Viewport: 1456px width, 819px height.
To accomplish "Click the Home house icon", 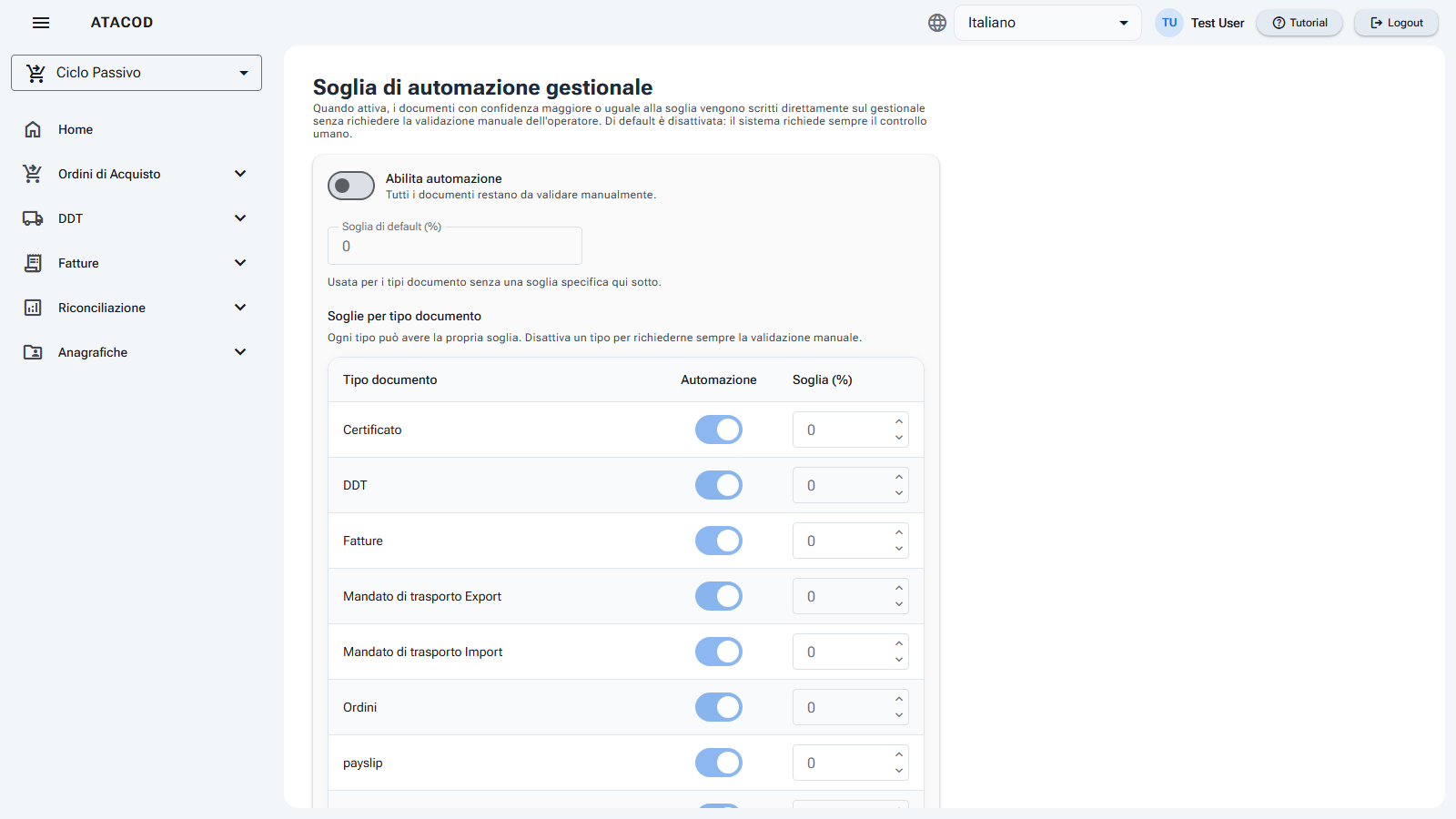I will click(33, 129).
